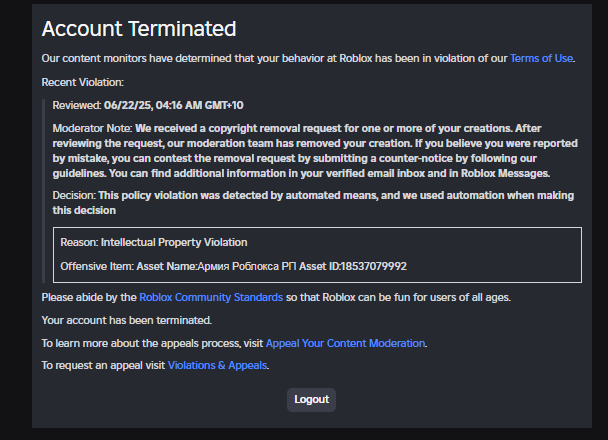Open Violations & Appeals link

pyautogui.click(x=217, y=366)
